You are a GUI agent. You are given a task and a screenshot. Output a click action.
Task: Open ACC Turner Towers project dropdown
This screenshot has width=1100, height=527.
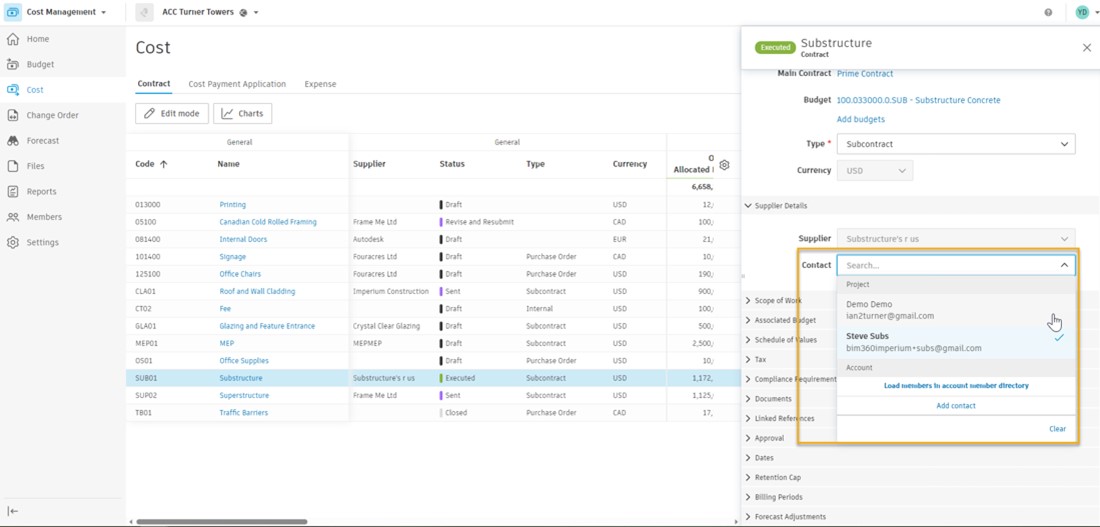click(x=256, y=13)
